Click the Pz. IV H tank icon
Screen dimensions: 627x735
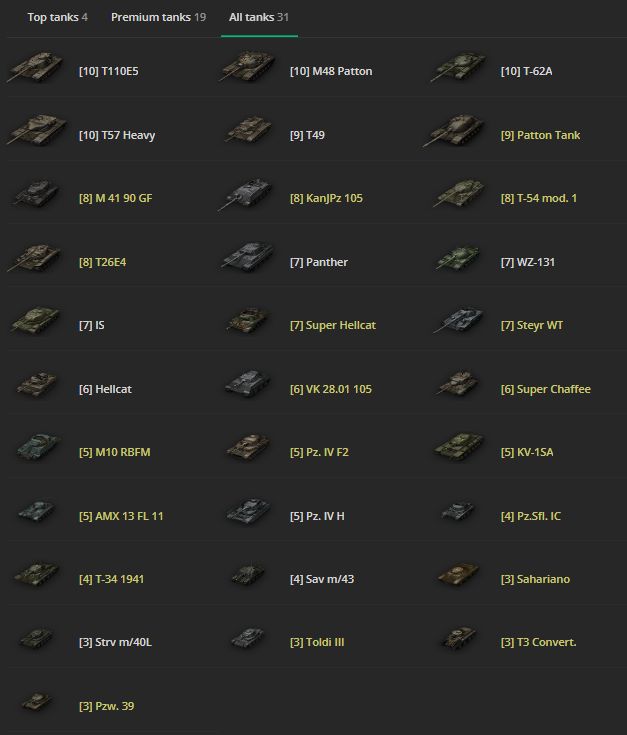coord(248,511)
